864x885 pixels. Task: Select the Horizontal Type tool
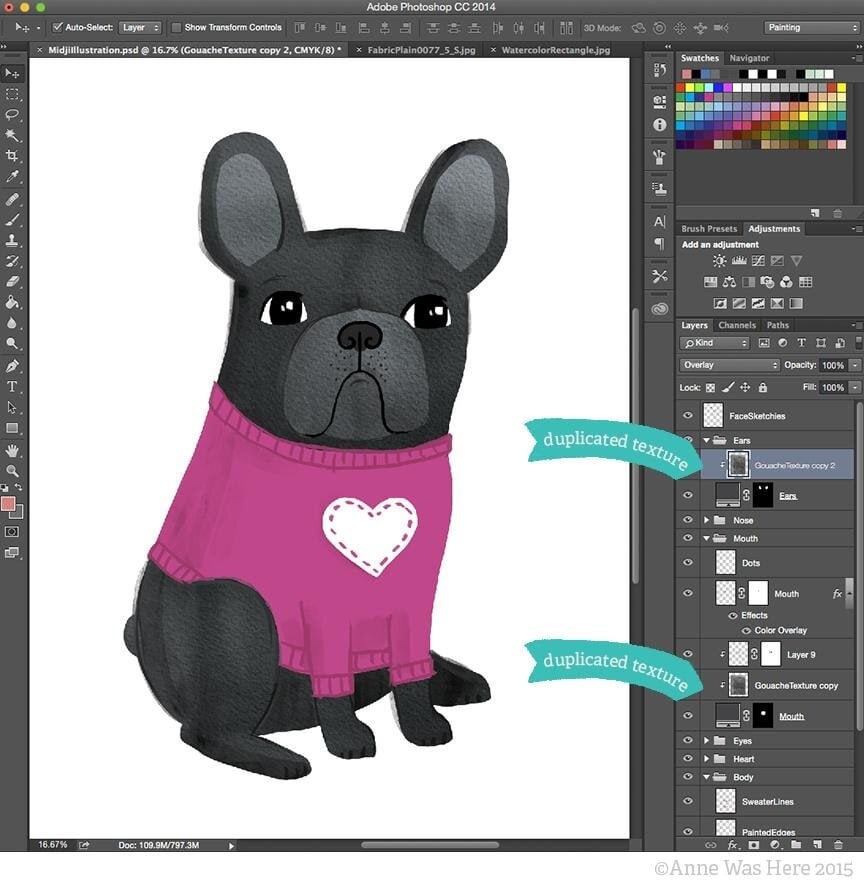click(12, 386)
